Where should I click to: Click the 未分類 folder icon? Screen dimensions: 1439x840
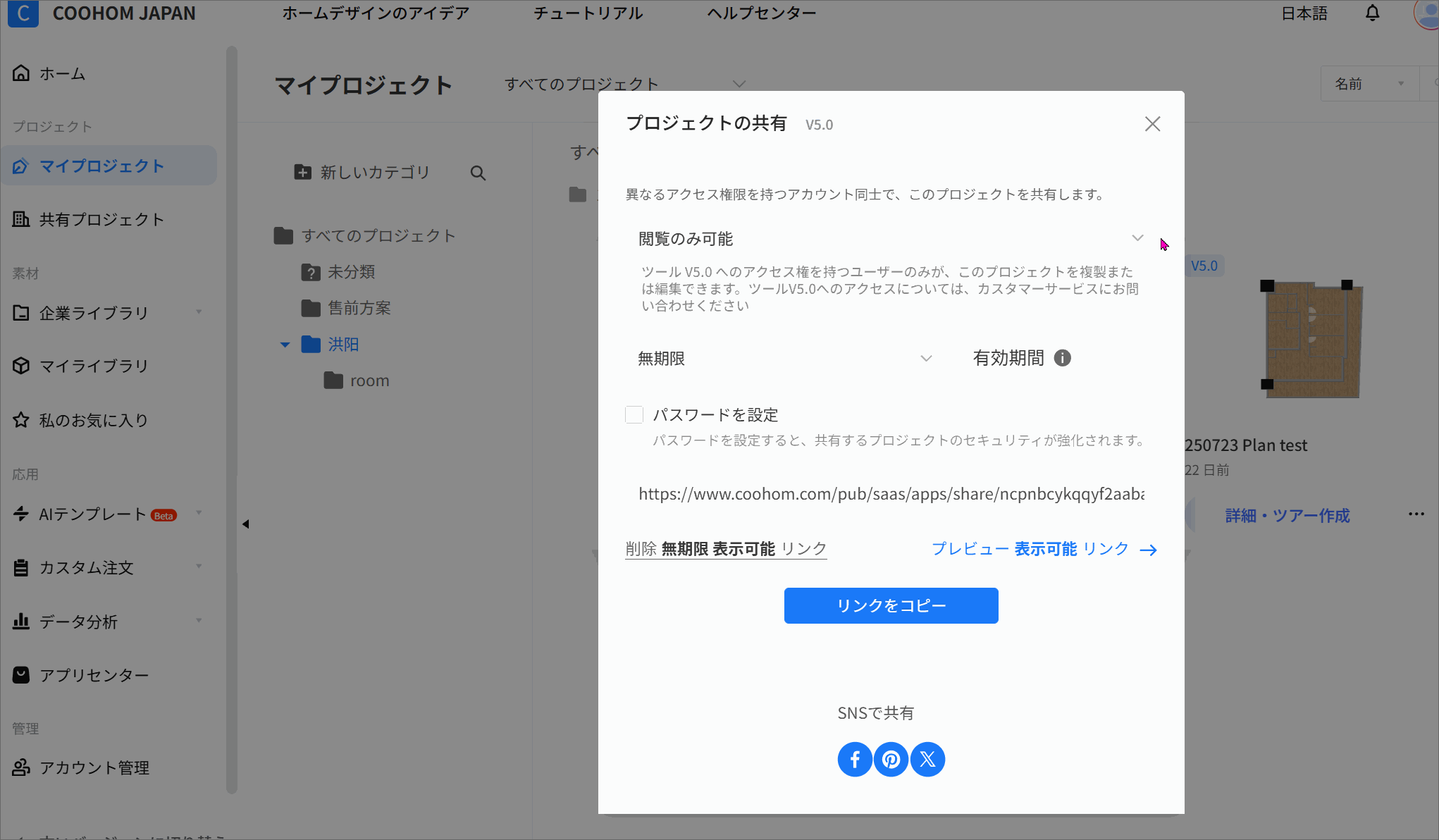[311, 272]
